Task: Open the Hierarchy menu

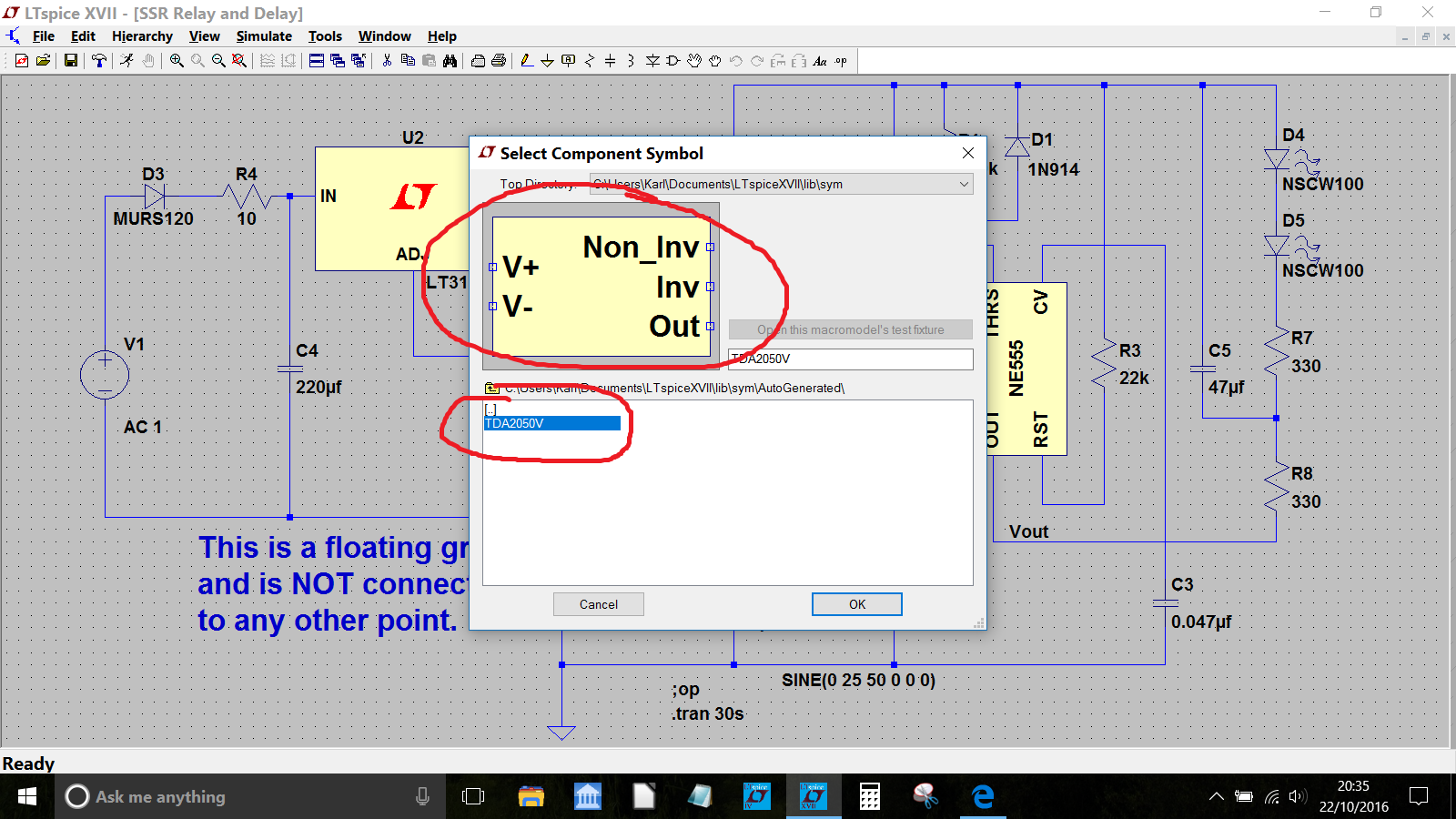Action: coord(142,36)
